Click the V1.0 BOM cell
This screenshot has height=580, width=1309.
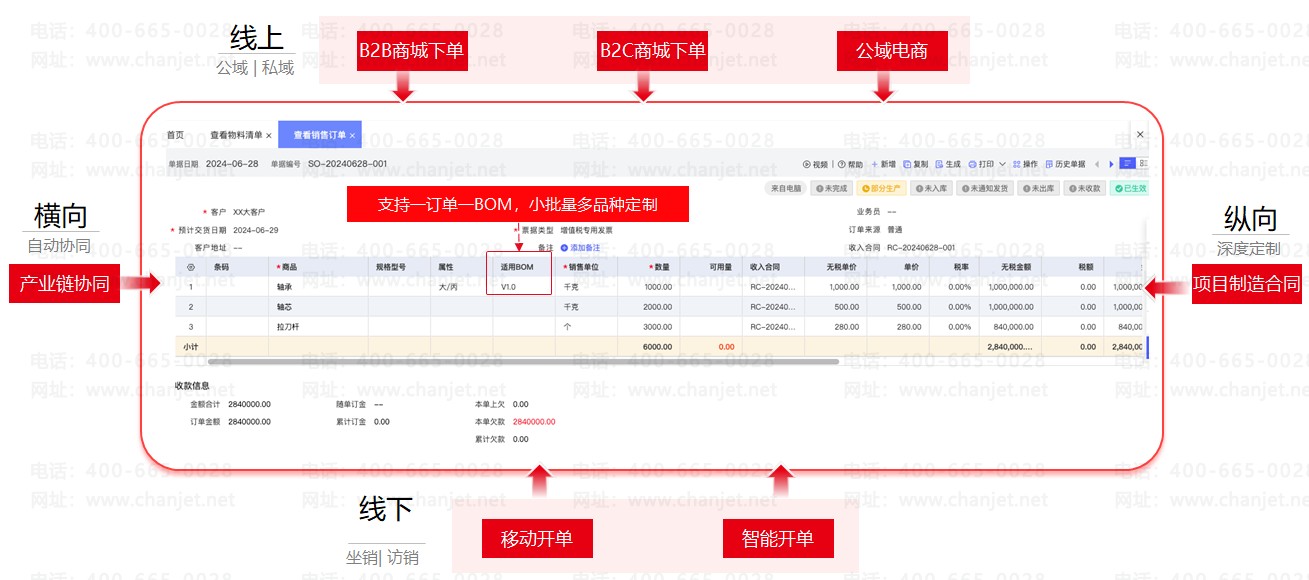(x=508, y=287)
